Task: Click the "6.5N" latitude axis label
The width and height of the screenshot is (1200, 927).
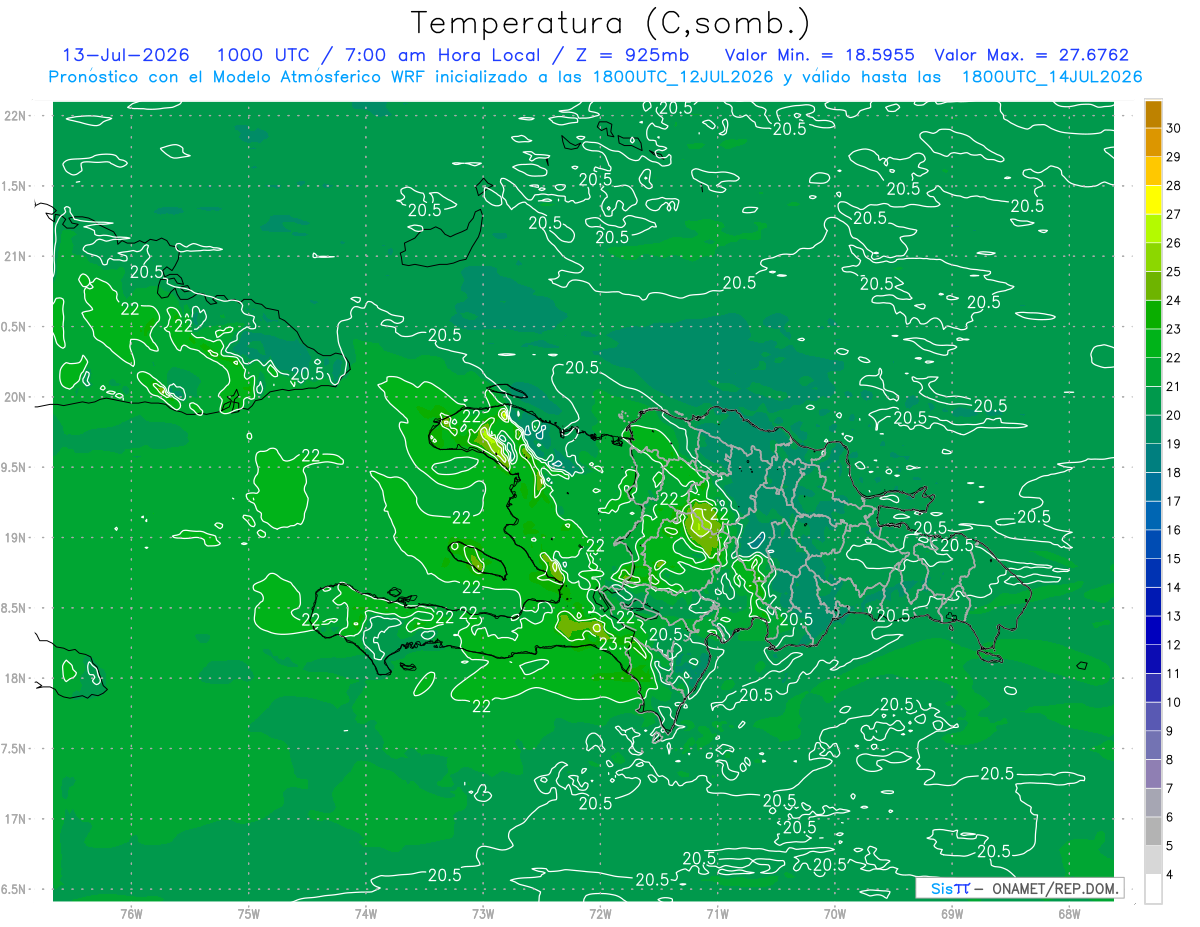Action: click(15, 889)
